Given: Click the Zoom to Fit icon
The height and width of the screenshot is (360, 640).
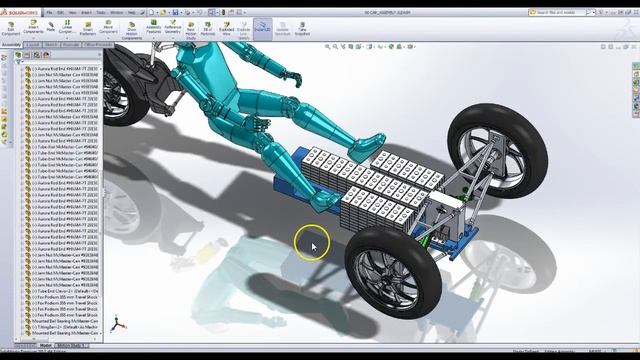Looking at the screenshot, I should (x=327, y=47).
